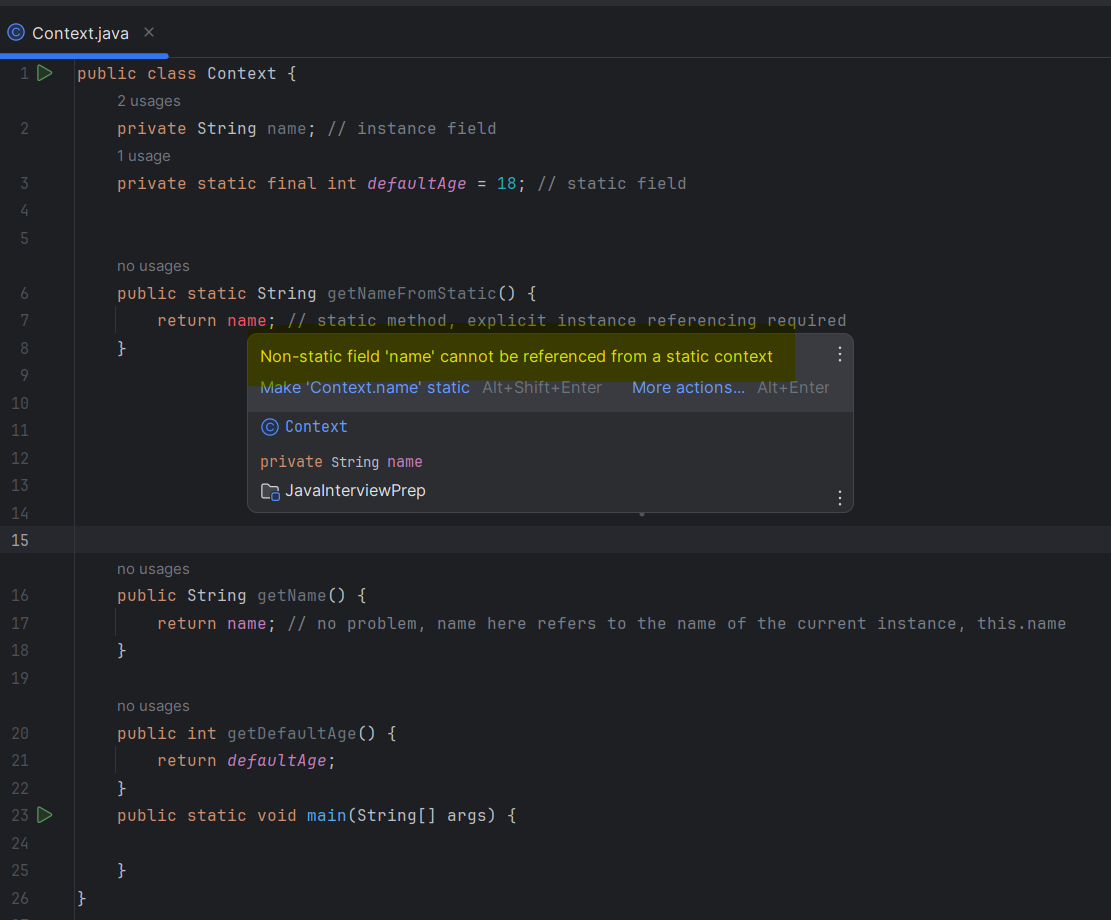Image resolution: width=1111 pixels, height=920 pixels.
Task: Apply the Make 'Context.name' static quick fix
Action: [364, 387]
